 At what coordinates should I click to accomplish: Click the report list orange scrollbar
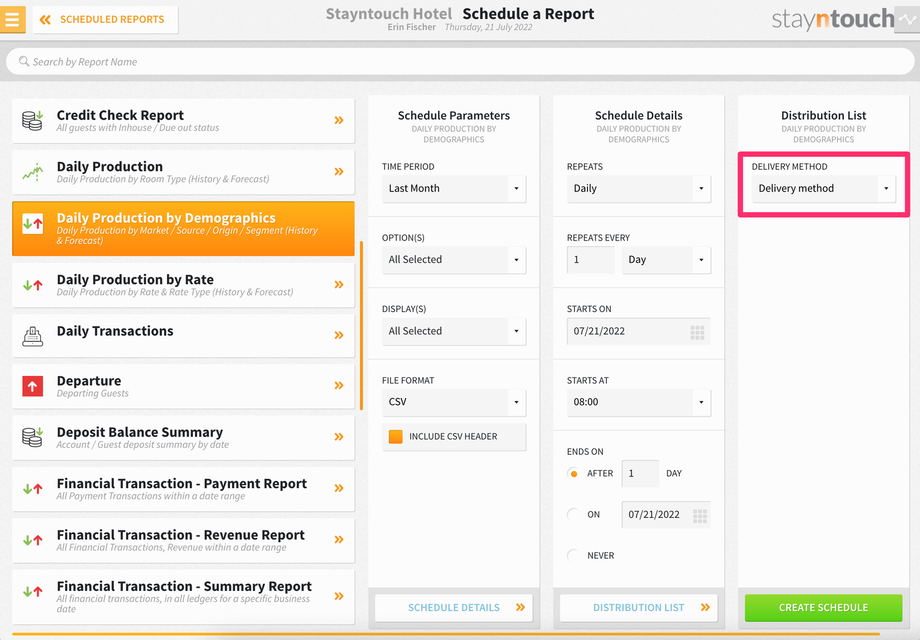coord(361,326)
